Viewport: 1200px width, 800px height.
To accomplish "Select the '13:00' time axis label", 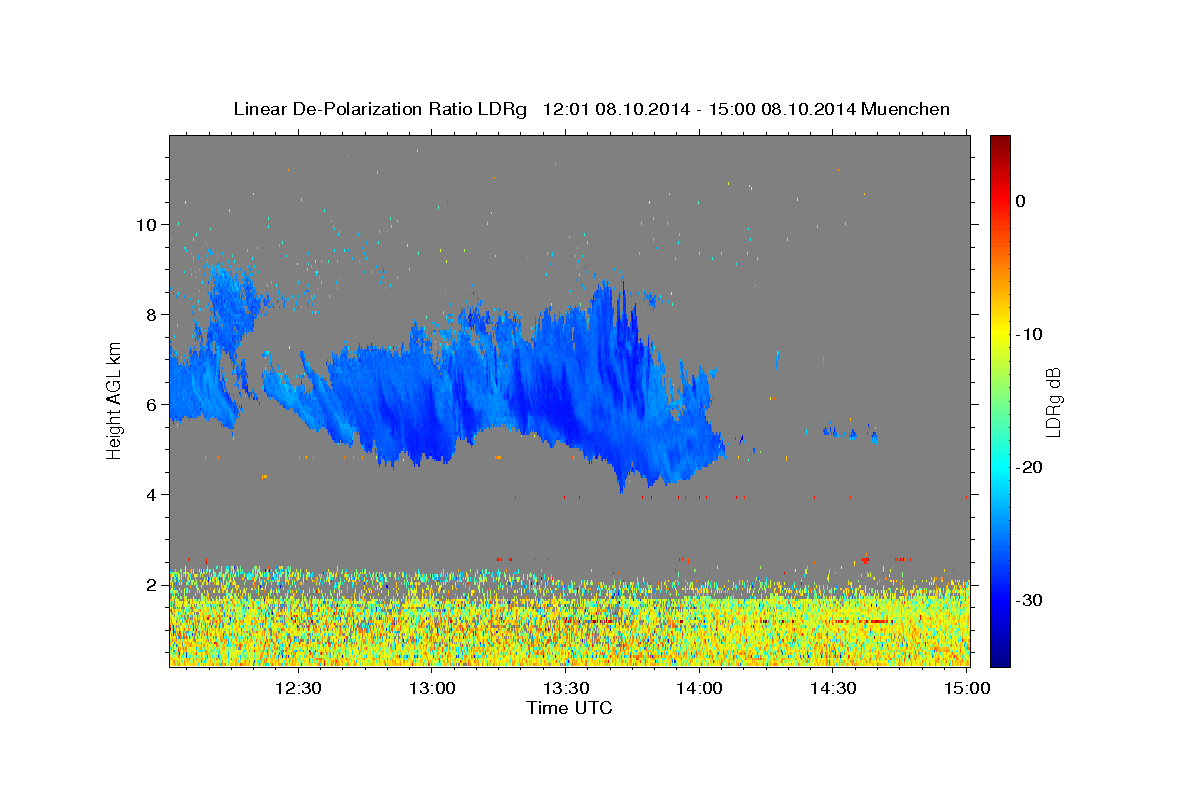I will [x=432, y=688].
